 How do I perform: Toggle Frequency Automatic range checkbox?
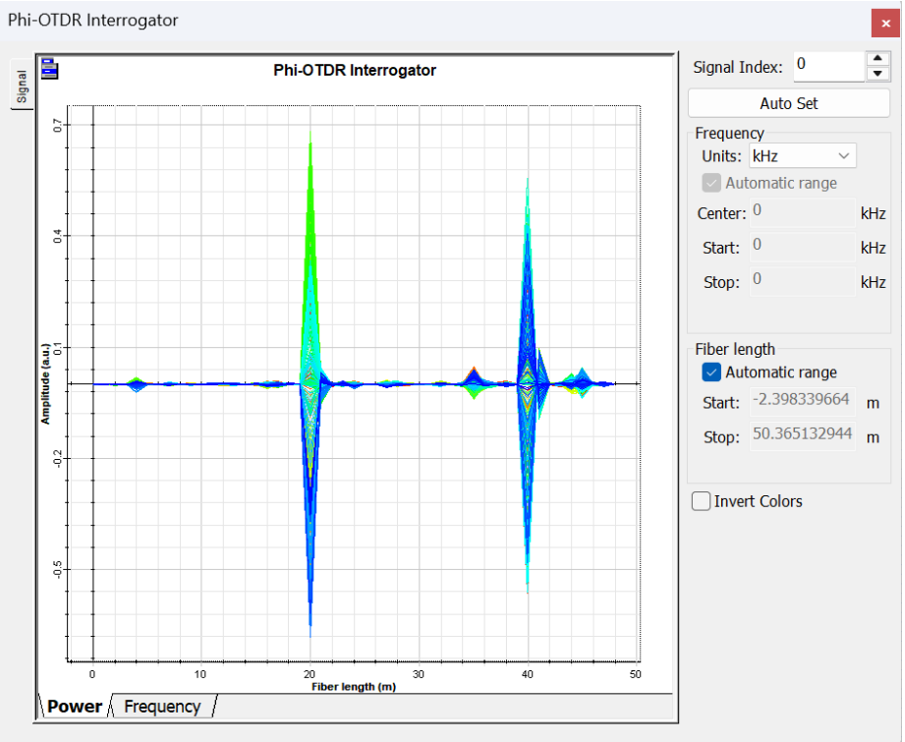click(711, 183)
